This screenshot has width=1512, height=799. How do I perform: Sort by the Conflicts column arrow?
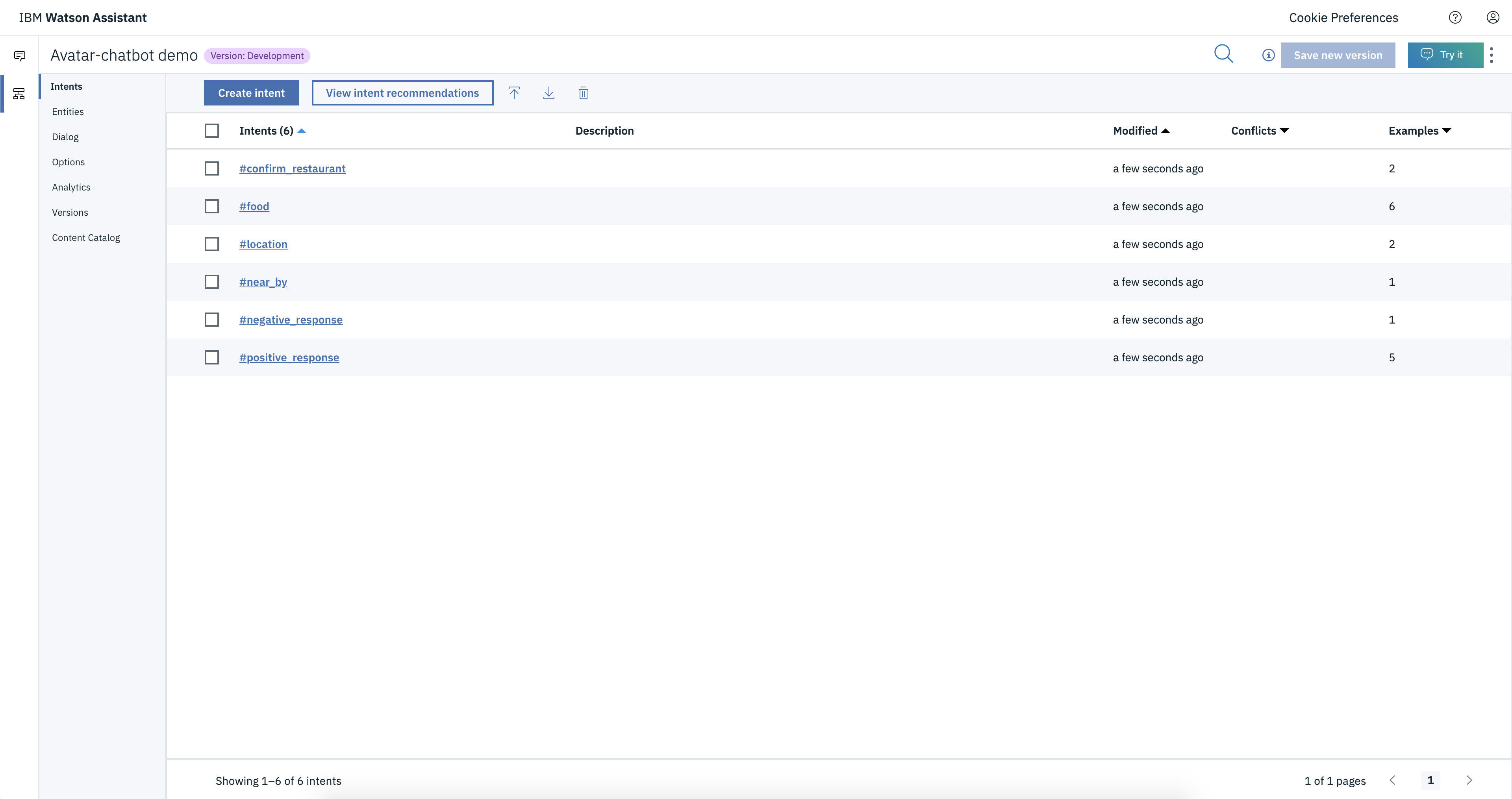[x=1284, y=131]
